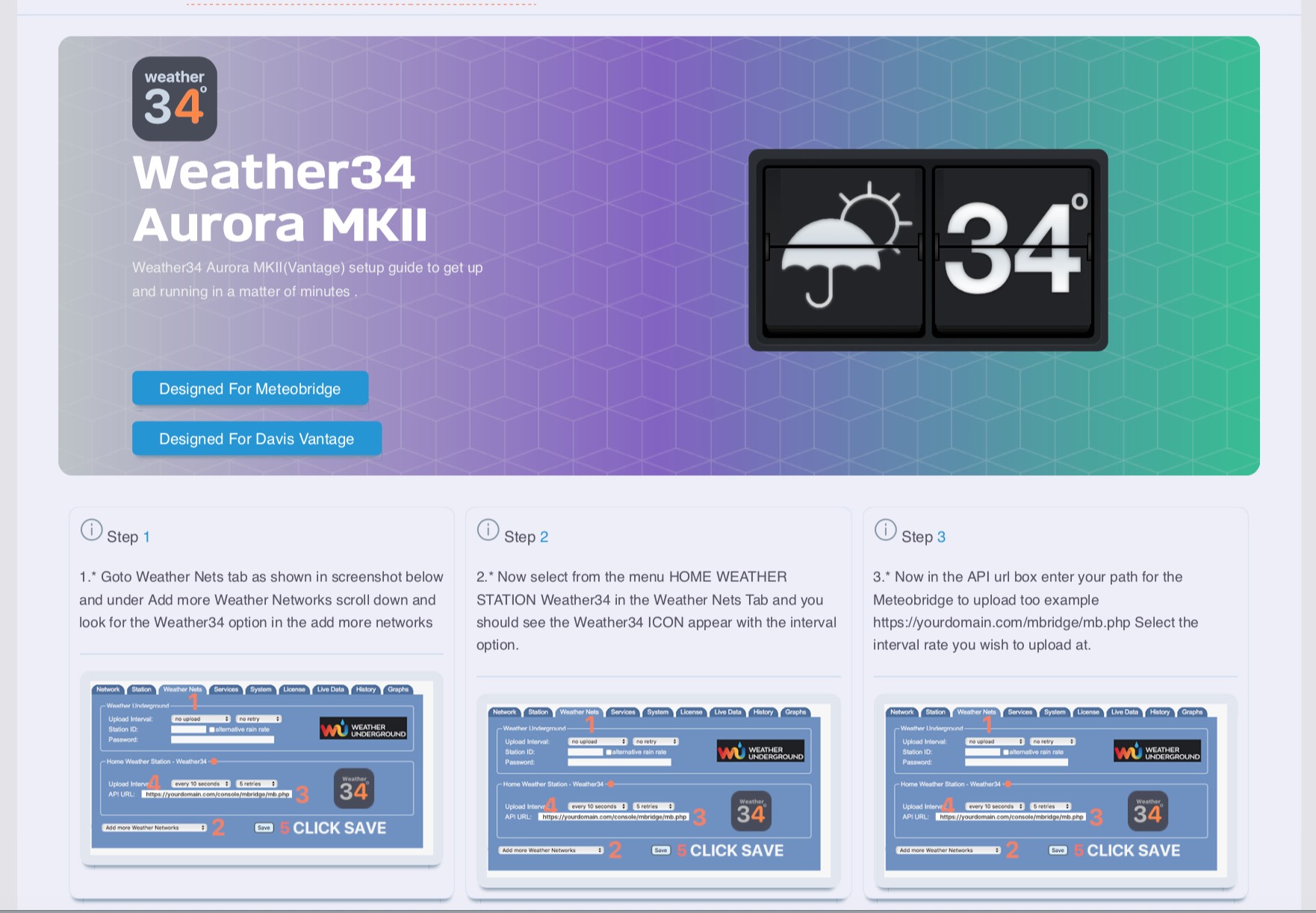The height and width of the screenshot is (913, 1316).
Task: Open the Designed For Meteobridge button
Action: 250,389
